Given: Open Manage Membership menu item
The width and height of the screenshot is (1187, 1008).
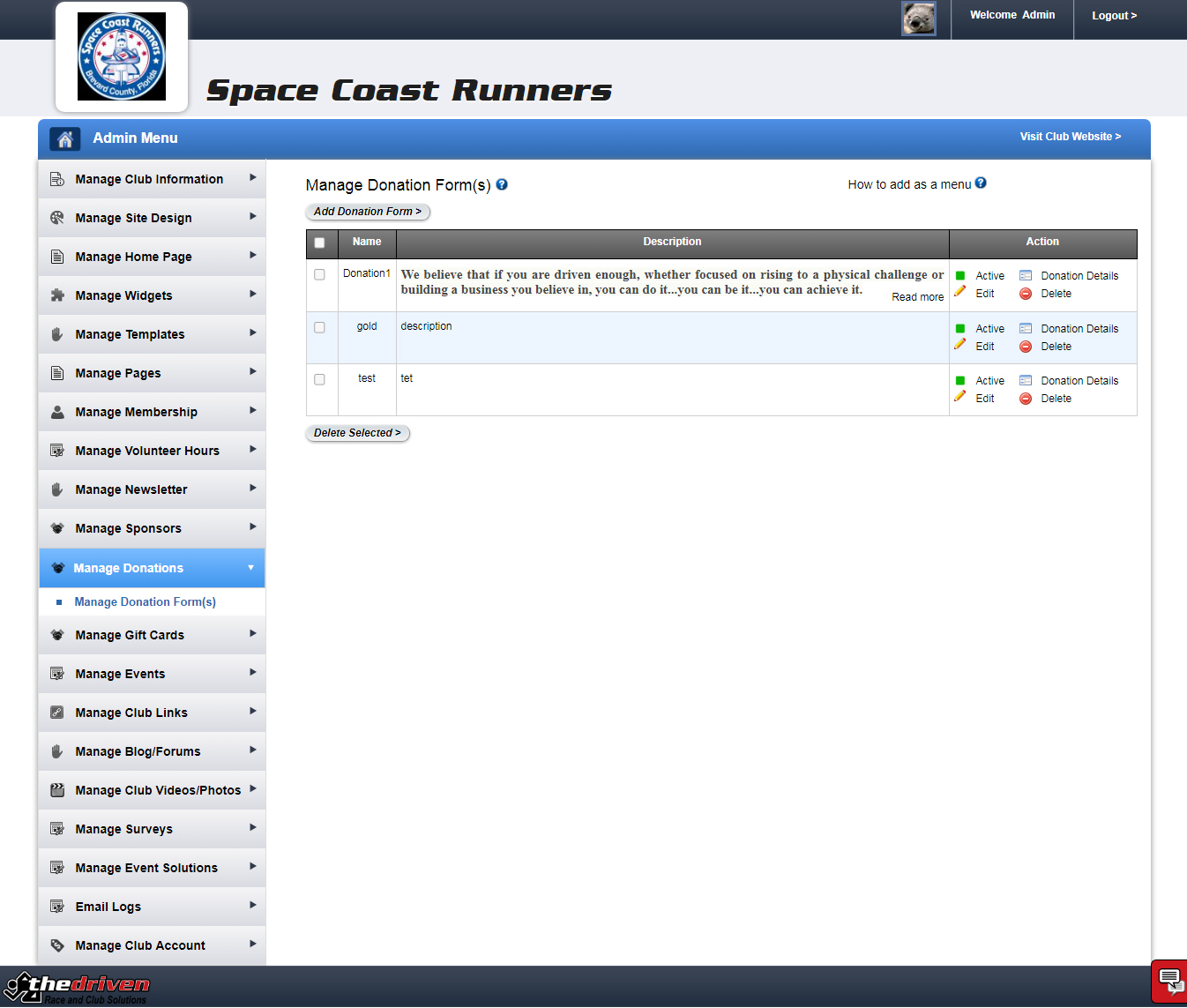Looking at the screenshot, I should [137, 412].
